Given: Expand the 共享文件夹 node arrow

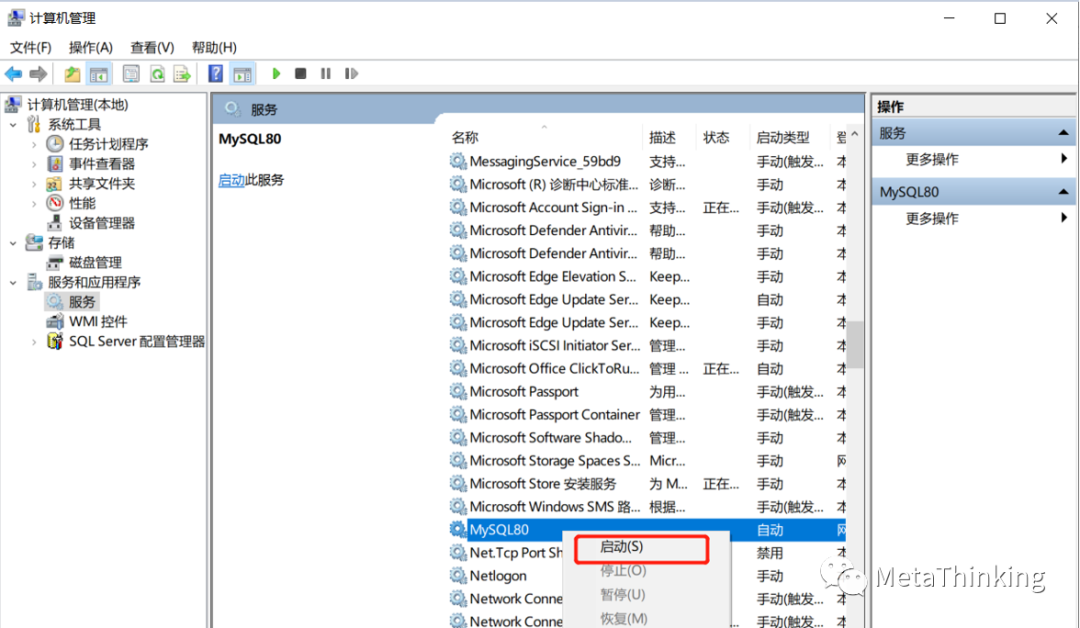Looking at the screenshot, I should 34,184.
